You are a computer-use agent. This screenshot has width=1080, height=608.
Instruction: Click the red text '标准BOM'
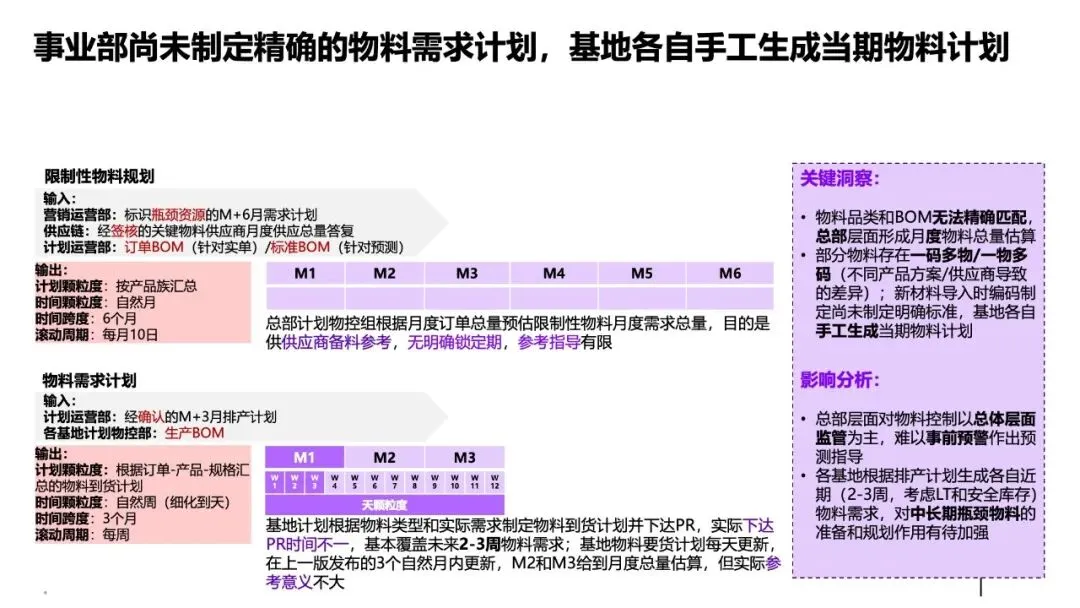[300, 247]
